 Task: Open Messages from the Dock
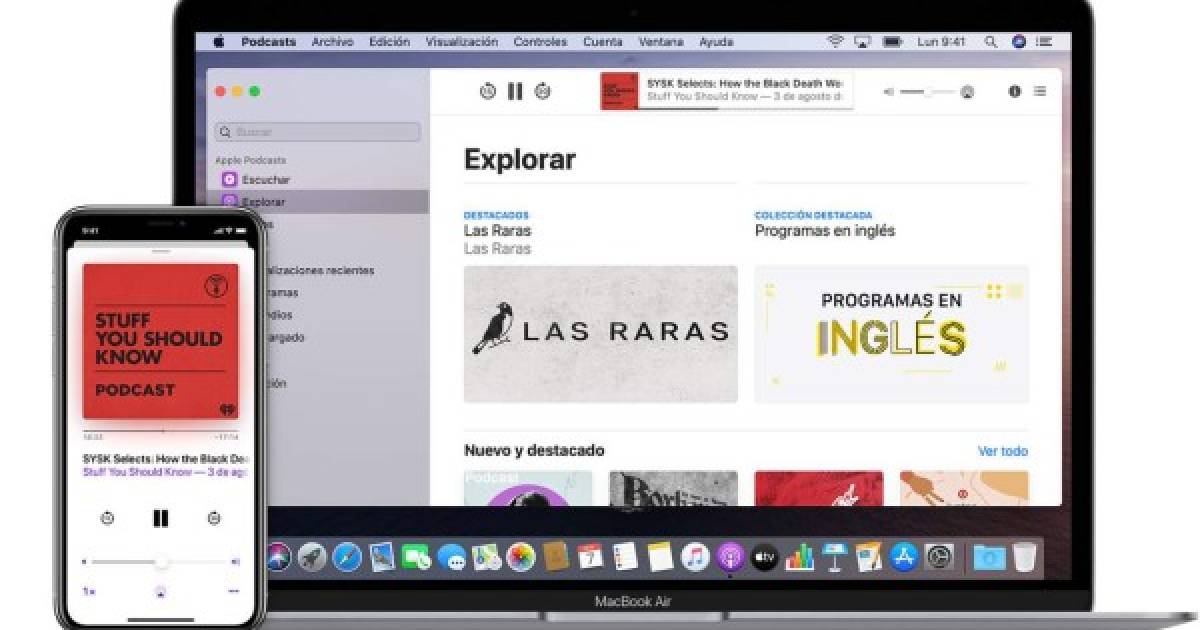[x=451, y=558]
